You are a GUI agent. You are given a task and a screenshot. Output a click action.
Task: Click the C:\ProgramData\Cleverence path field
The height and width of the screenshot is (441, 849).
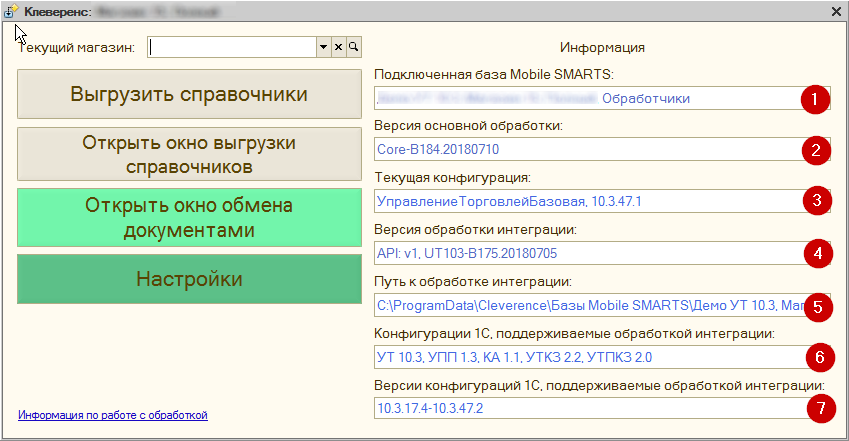602,305
